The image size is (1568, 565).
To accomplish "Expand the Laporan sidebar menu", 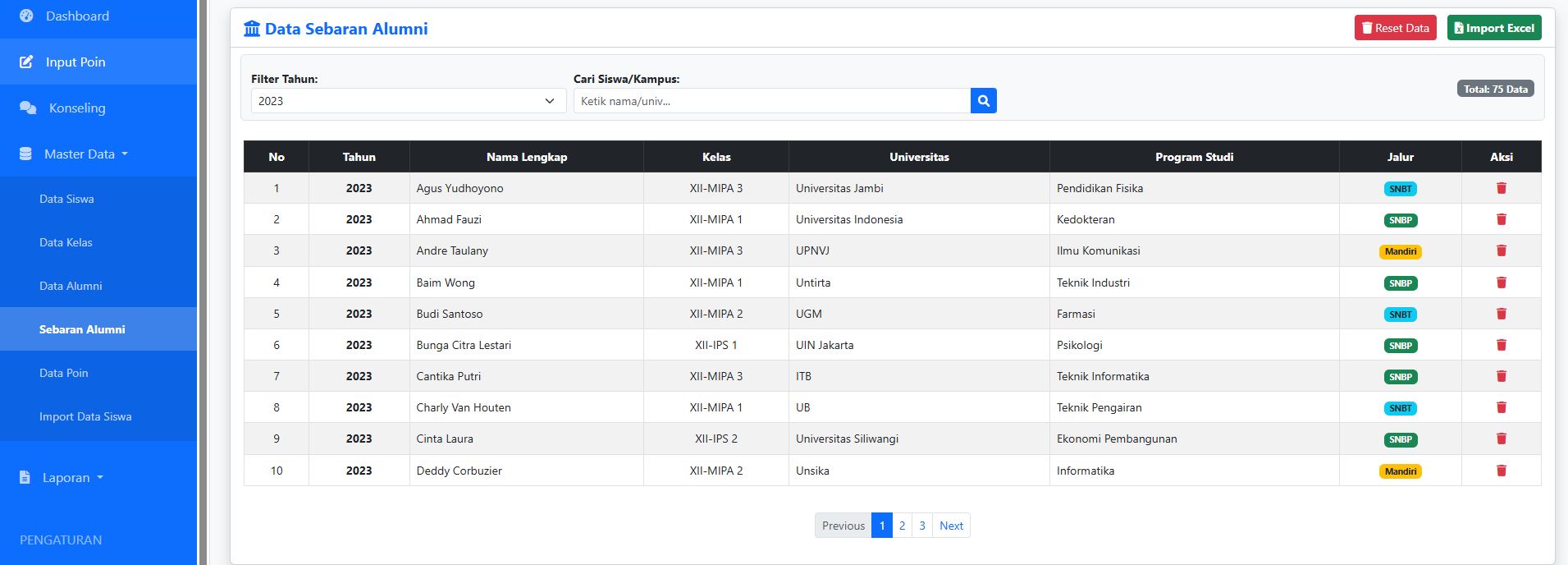I will pos(66,478).
